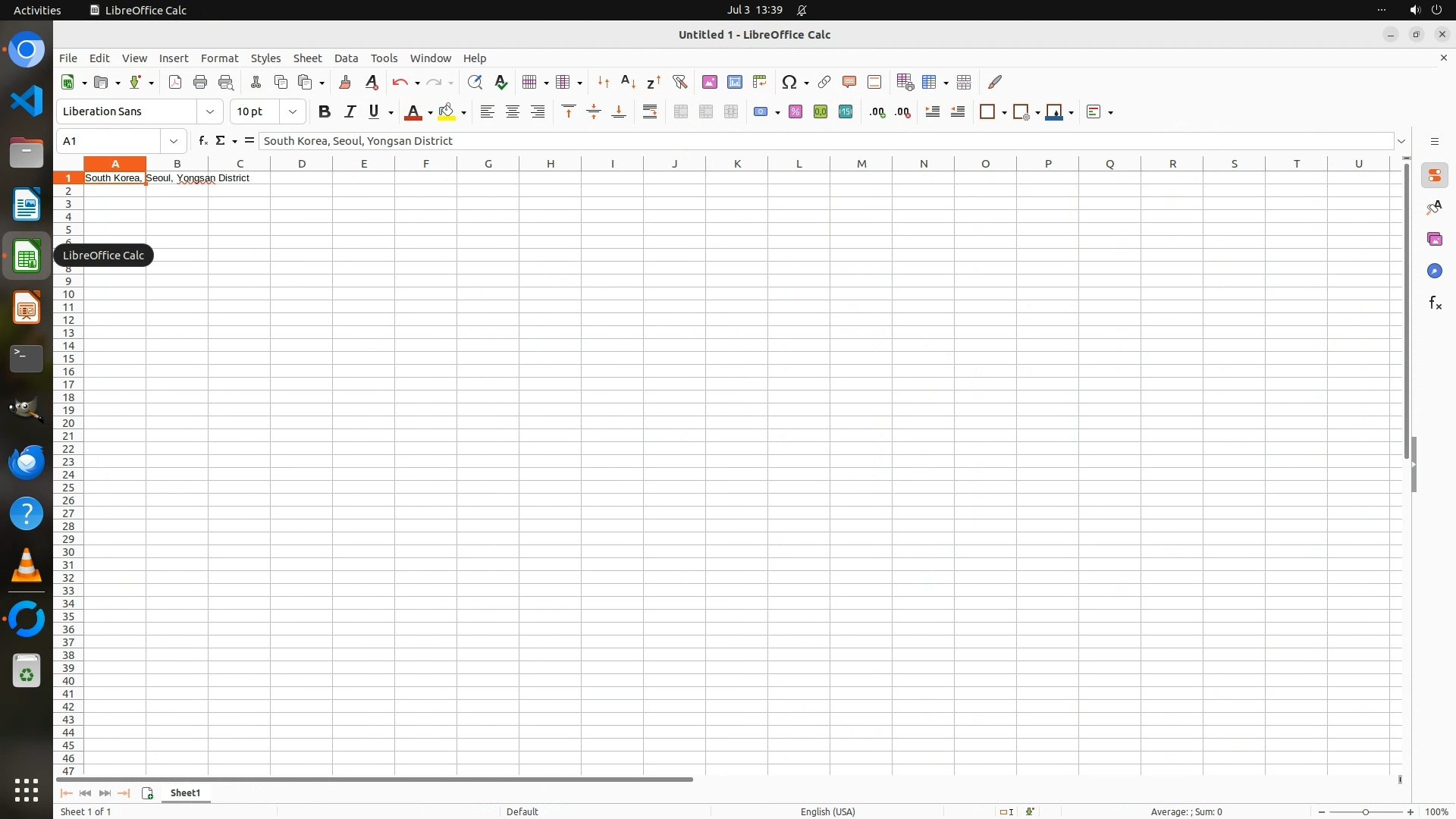
Task: Click the Insert Special Character icon
Action: point(789,82)
